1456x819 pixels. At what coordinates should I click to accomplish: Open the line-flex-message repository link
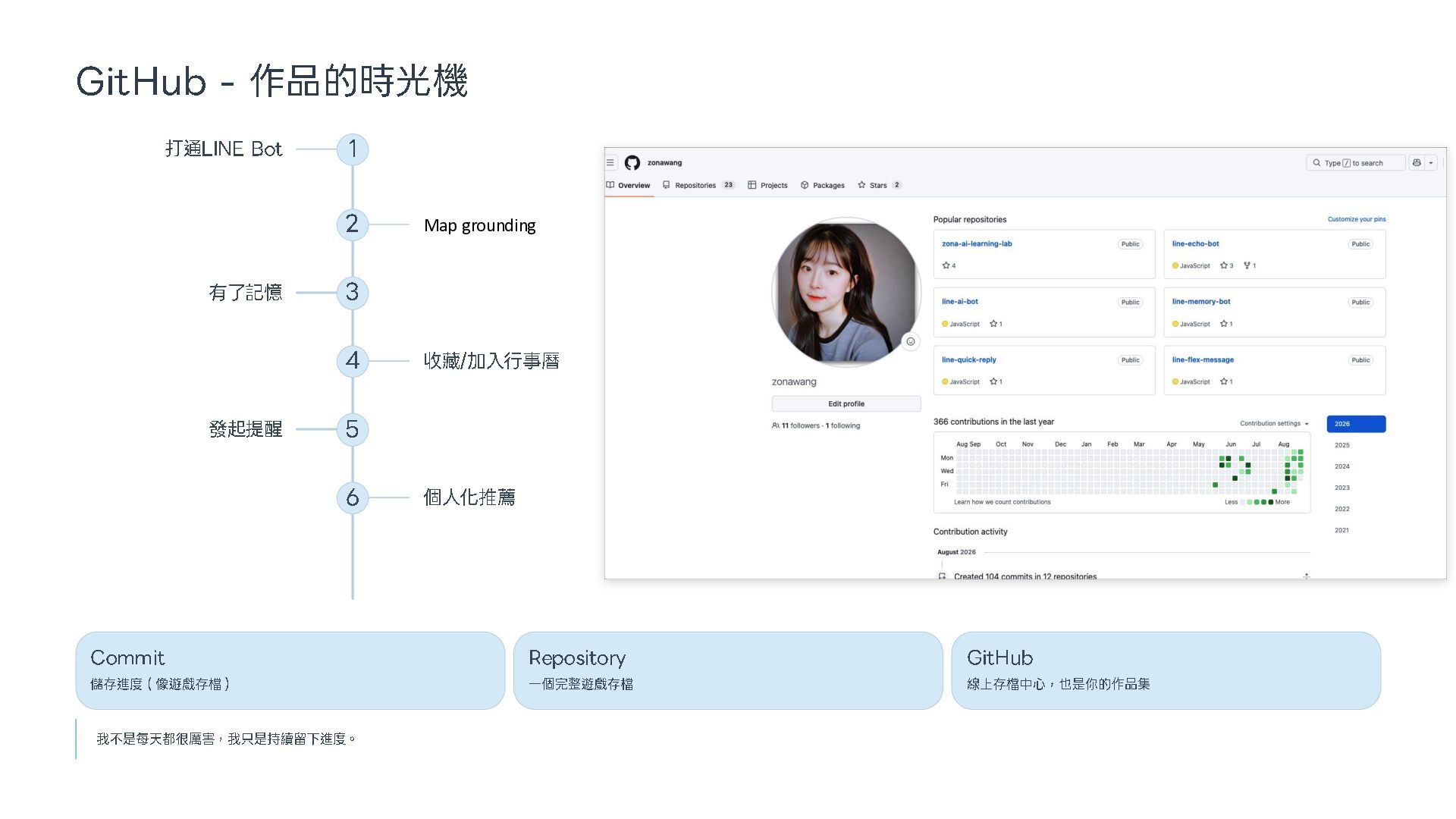[x=1203, y=359]
